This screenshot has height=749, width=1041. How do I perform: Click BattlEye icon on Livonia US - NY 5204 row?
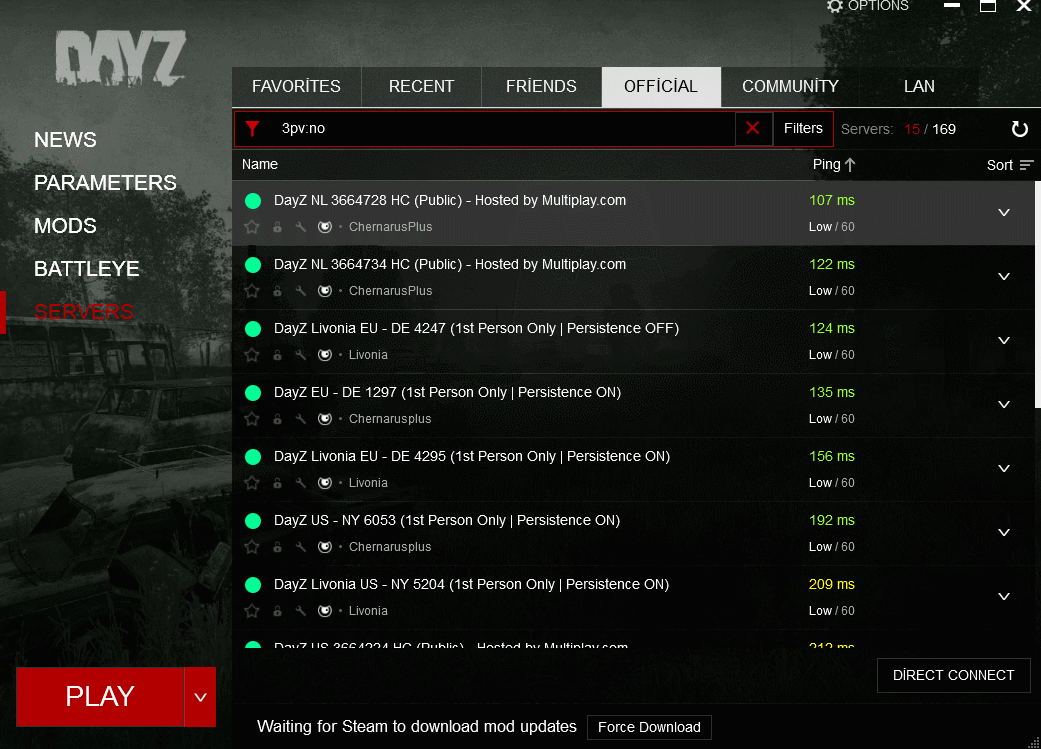pos(325,611)
